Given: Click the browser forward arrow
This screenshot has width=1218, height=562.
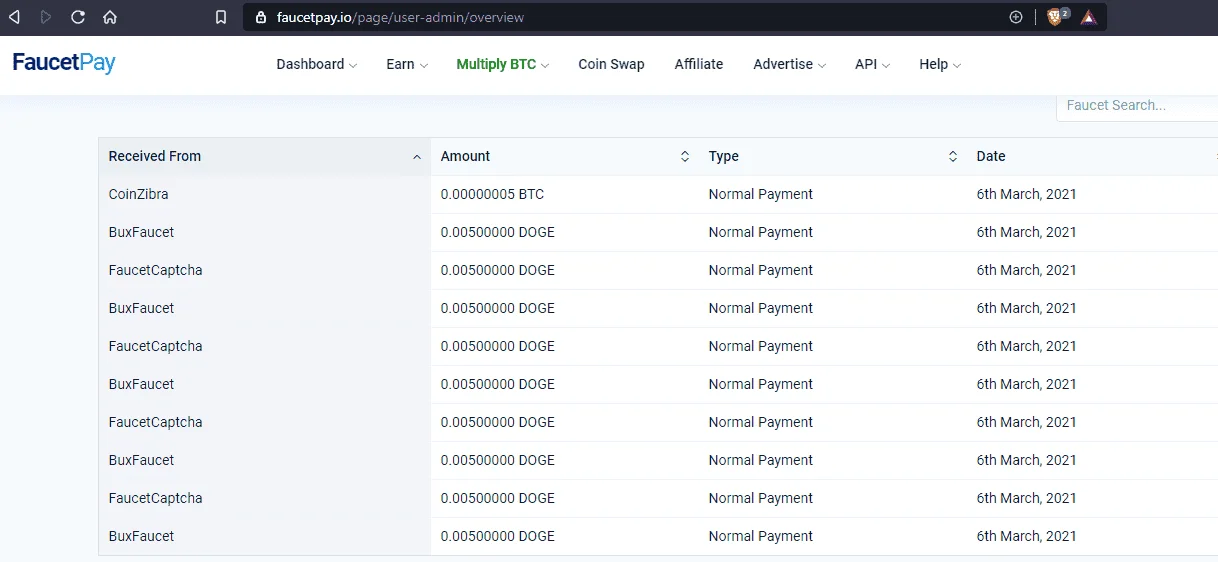Looking at the screenshot, I should point(46,17).
